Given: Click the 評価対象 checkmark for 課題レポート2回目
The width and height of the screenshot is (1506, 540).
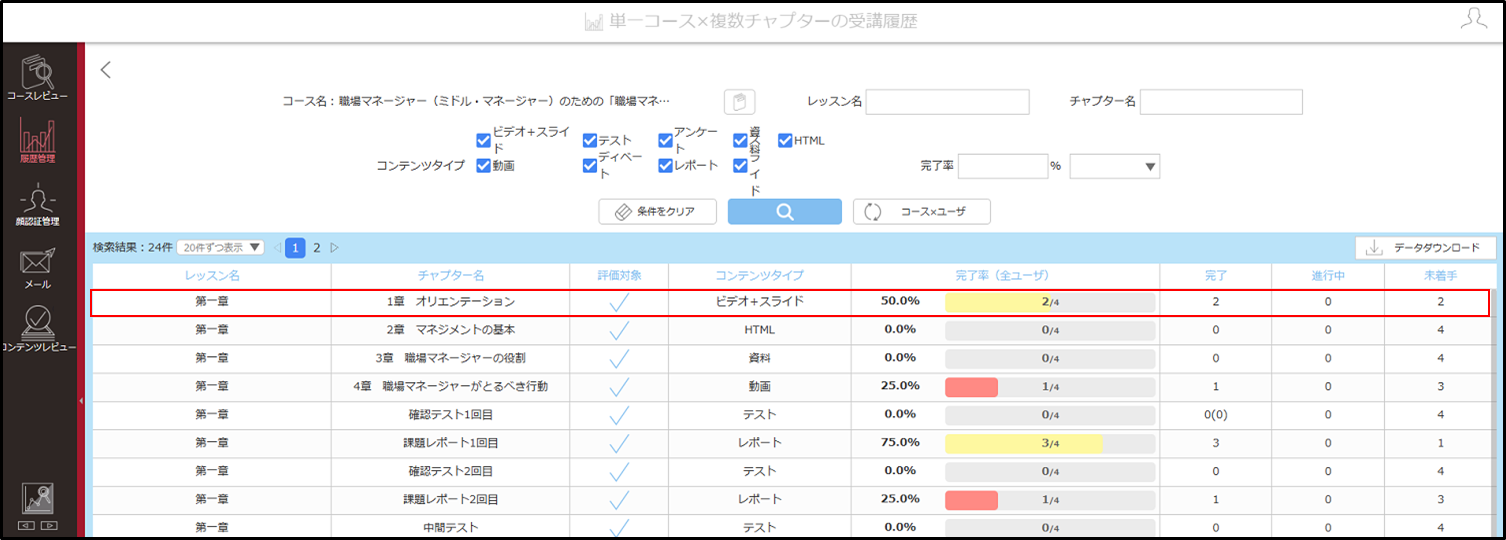Looking at the screenshot, I should click(x=619, y=499).
